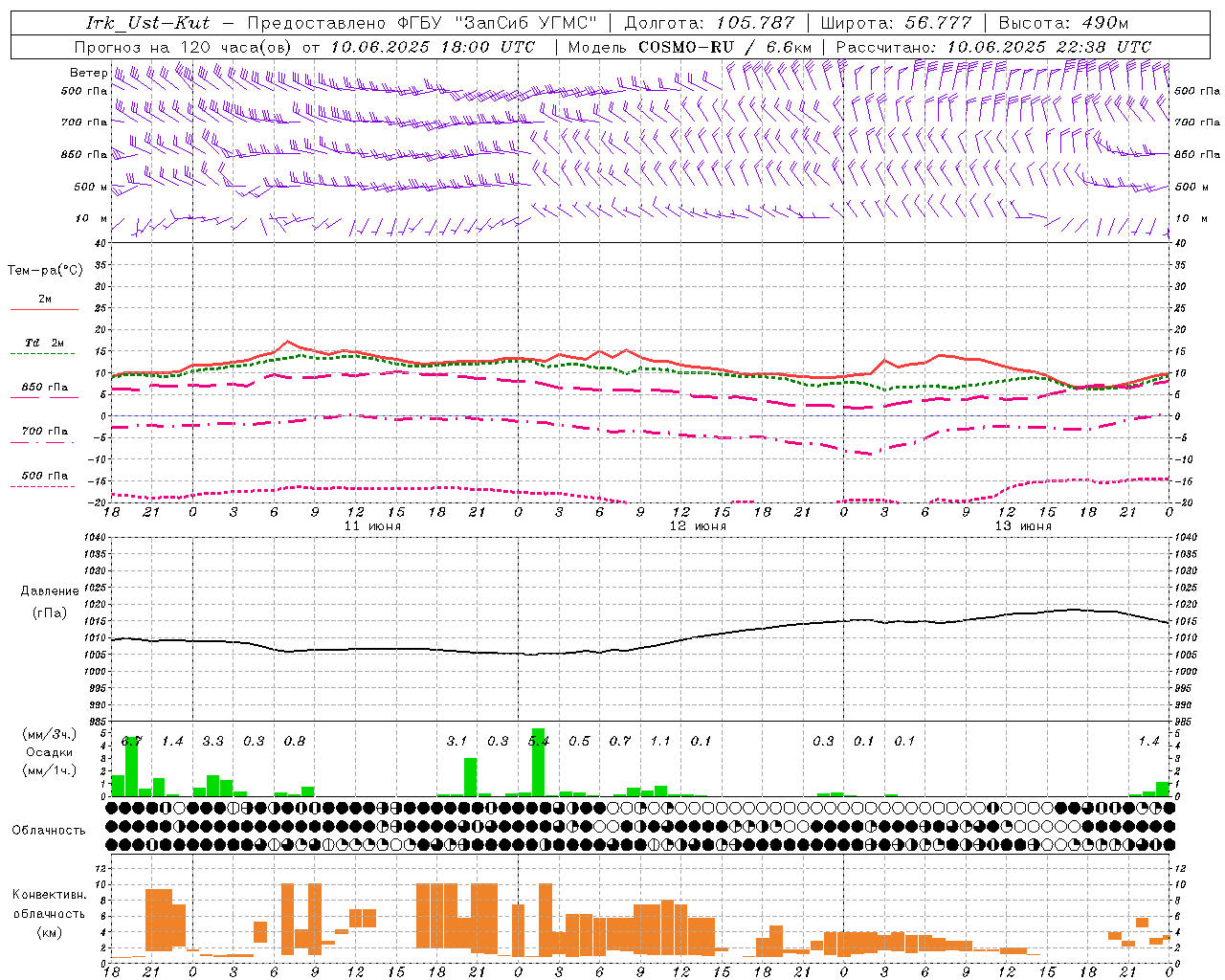Click the 0.5 precipitation total
The height and width of the screenshot is (980, 1225).
click(x=579, y=741)
